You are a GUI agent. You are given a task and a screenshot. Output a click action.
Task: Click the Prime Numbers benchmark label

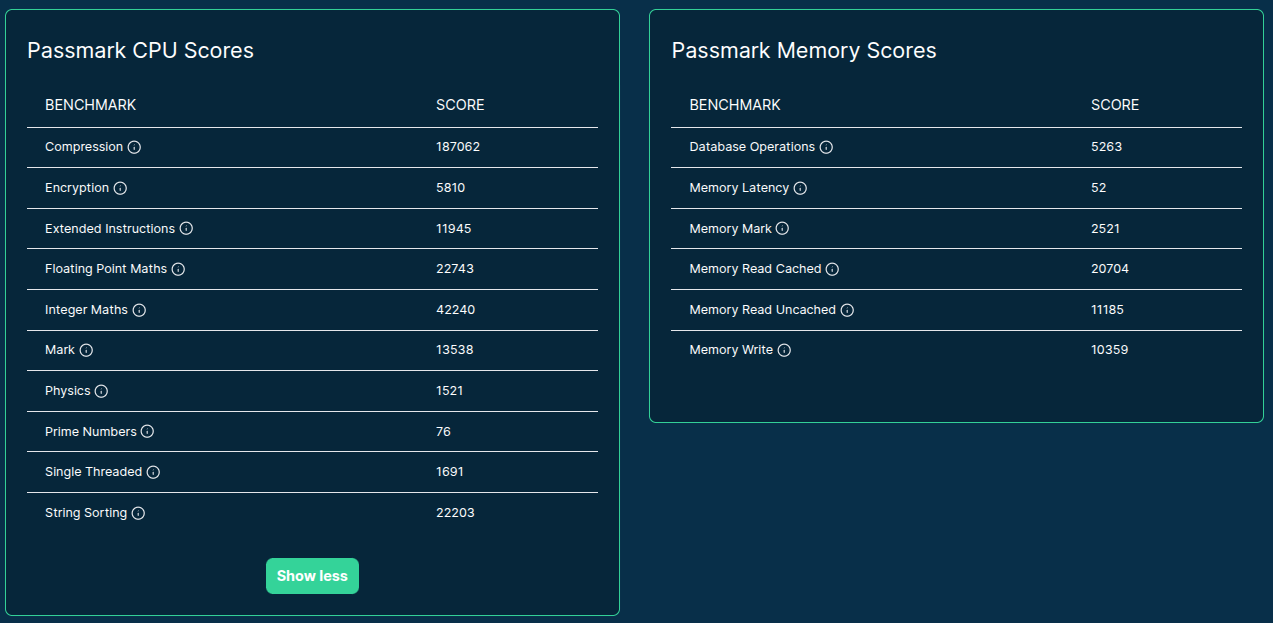(x=91, y=432)
